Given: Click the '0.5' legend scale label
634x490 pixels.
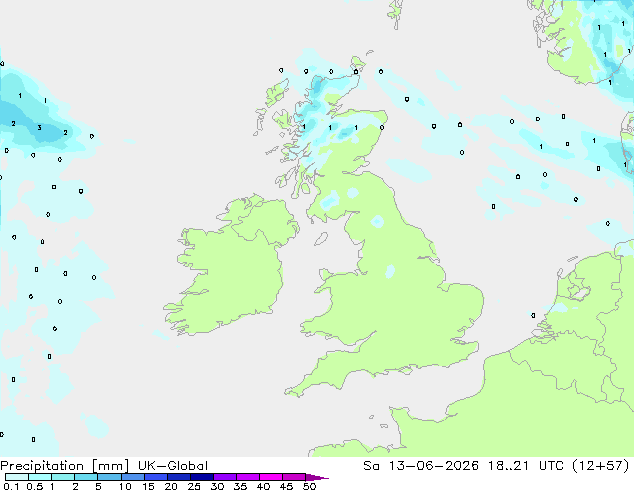Looking at the screenshot, I should [x=35, y=486].
